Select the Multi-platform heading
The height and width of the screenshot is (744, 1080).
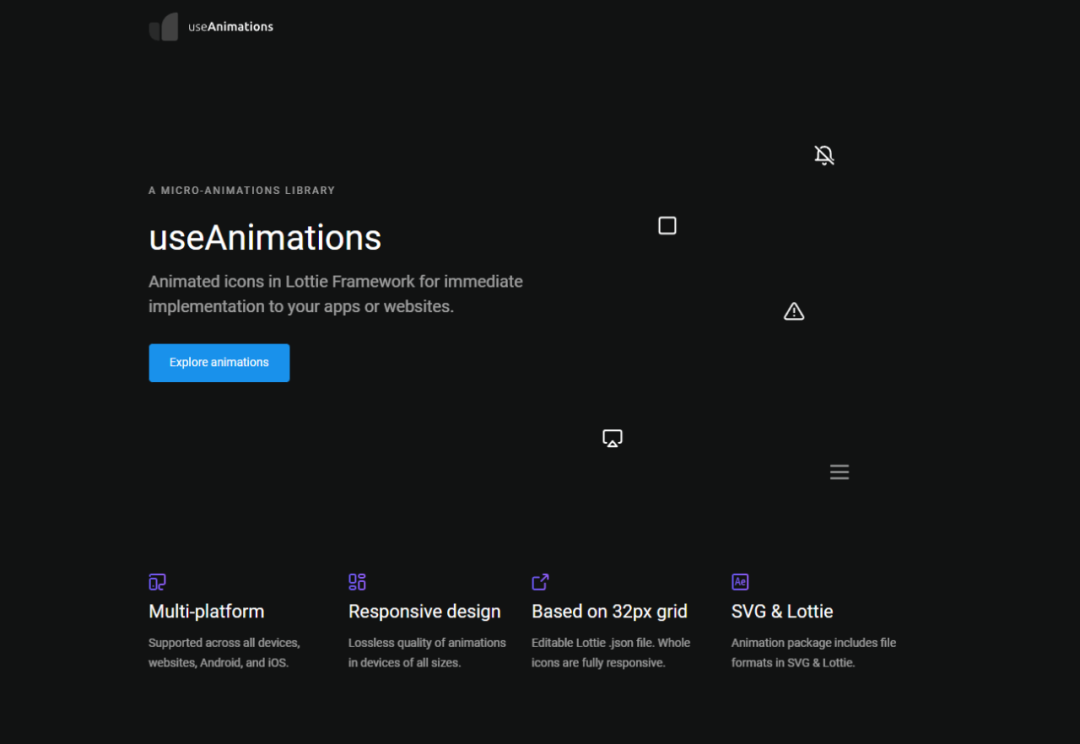tap(206, 611)
